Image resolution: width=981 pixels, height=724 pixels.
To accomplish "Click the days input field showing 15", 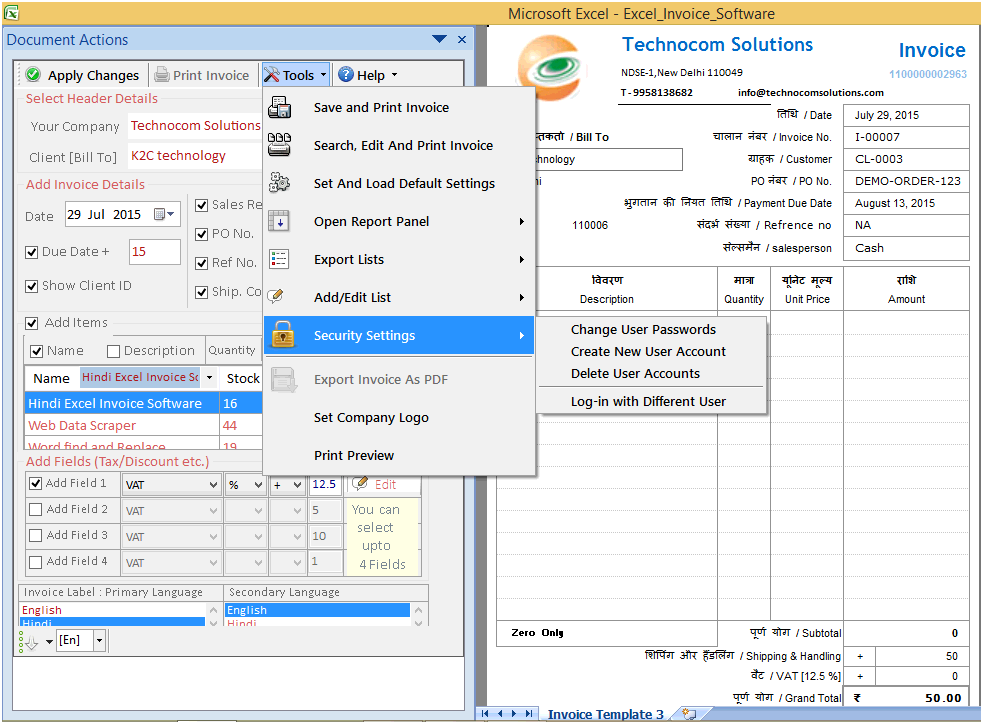I will [x=154, y=252].
